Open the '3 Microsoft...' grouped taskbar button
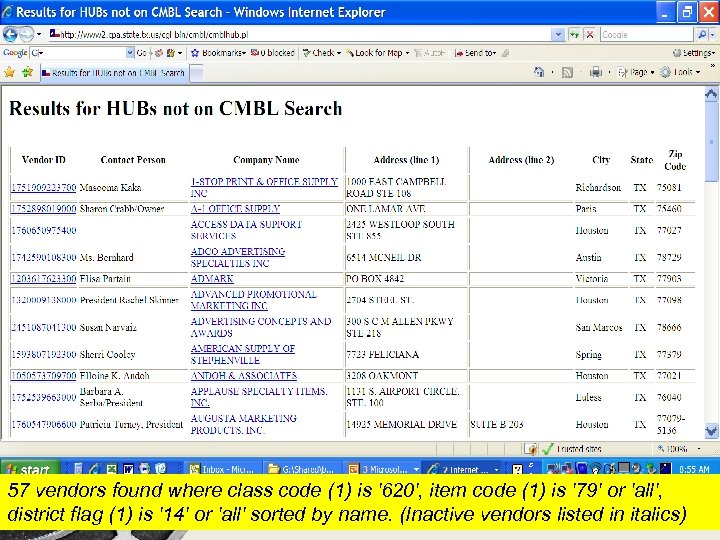 coord(384,469)
